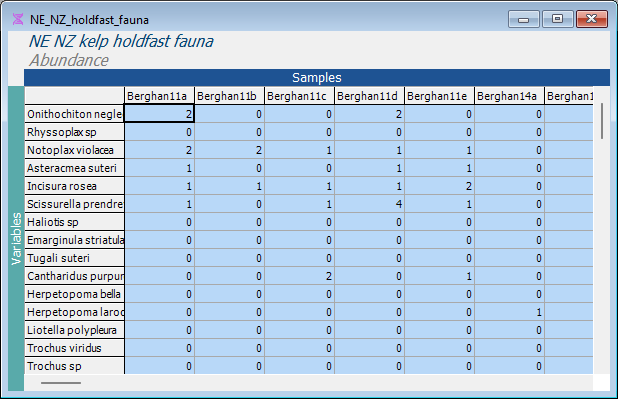Select the Trochus sp row label
This screenshot has width=618, height=399.
click(74, 365)
